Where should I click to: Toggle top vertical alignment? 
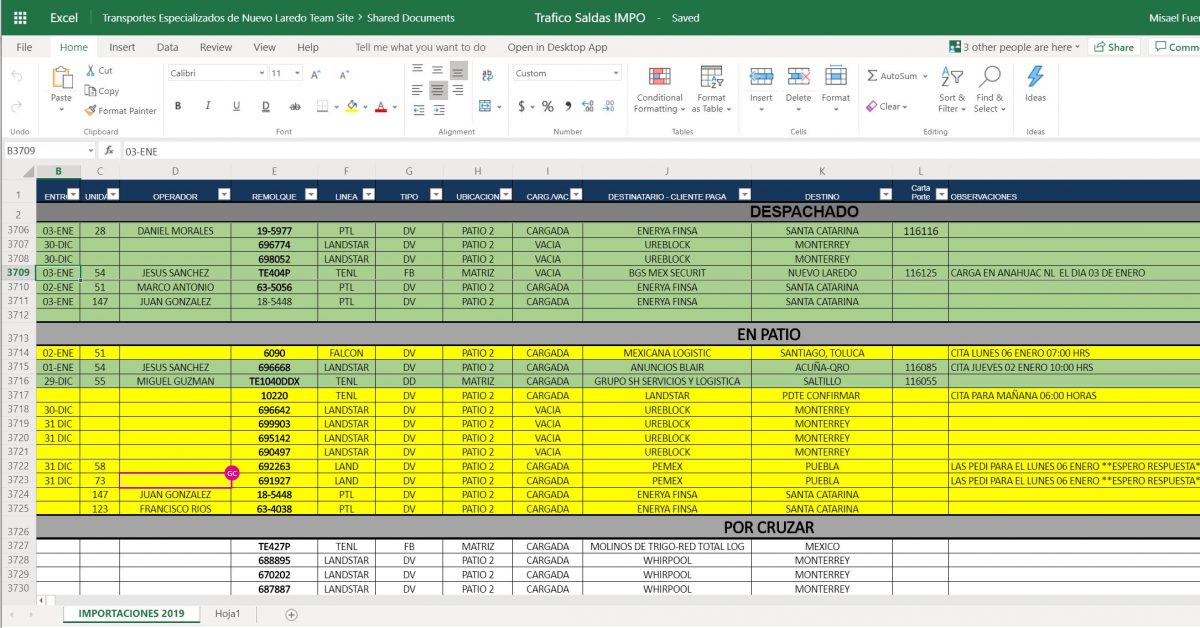tap(416, 70)
